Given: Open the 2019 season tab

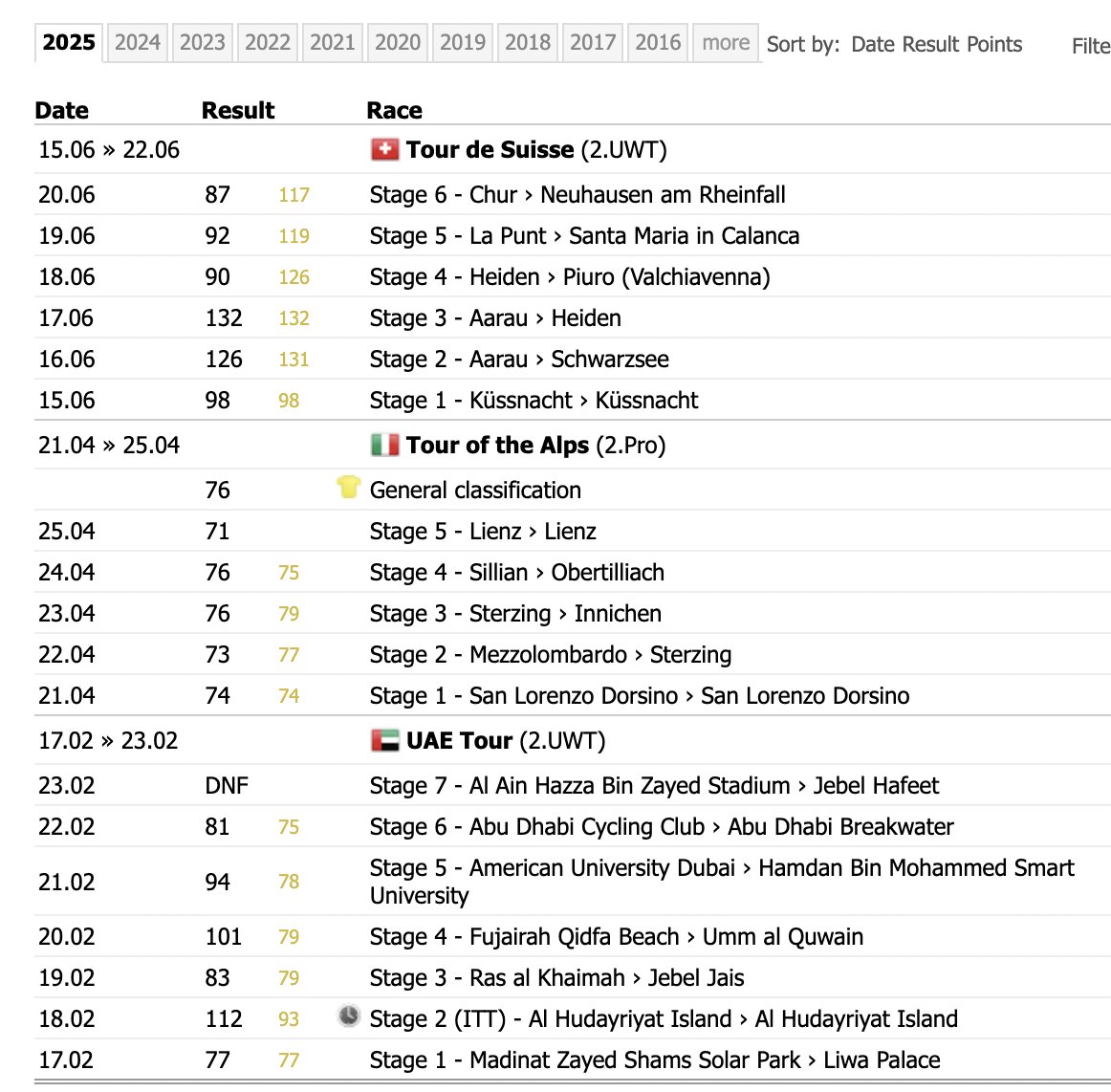Looking at the screenshot, I should tap(463, 42).
